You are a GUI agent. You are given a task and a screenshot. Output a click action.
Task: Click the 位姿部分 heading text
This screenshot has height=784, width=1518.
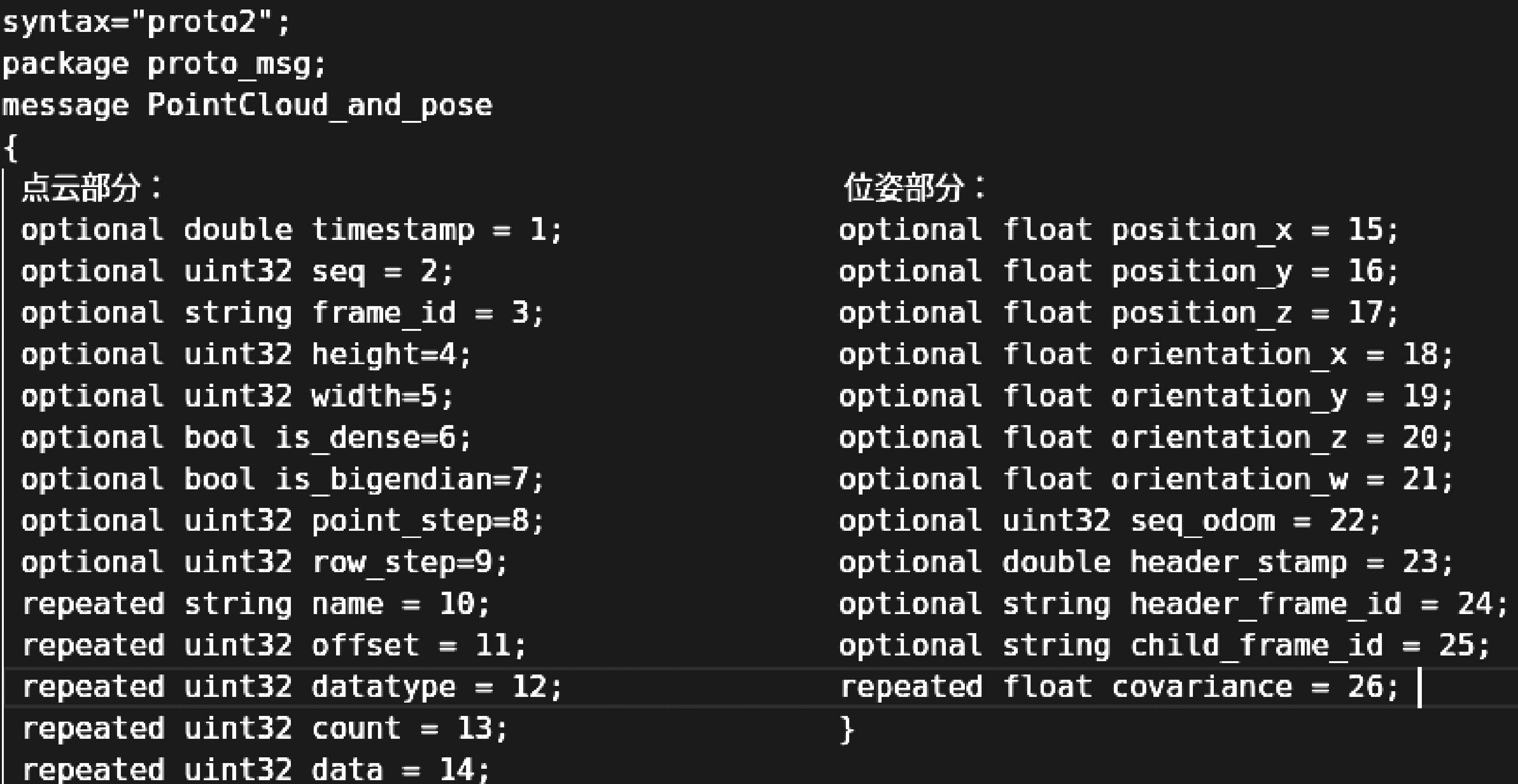coord(904,189)
